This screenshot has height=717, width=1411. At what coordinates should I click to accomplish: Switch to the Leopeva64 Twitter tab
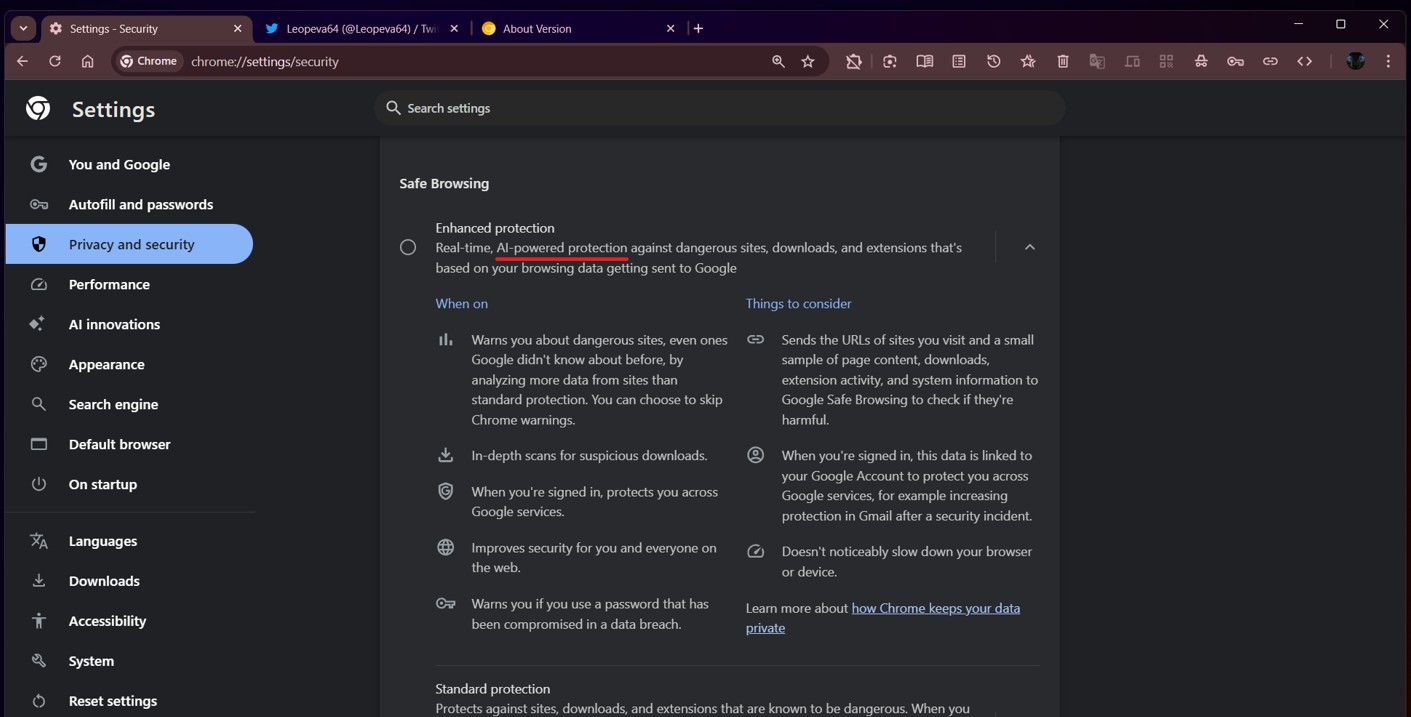coord(359,28)
